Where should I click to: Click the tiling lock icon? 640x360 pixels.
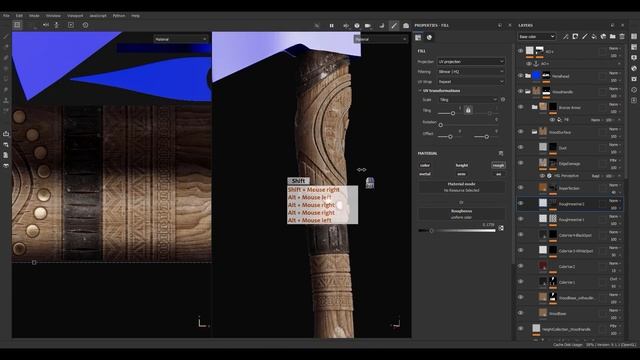[x=468, y=110]
